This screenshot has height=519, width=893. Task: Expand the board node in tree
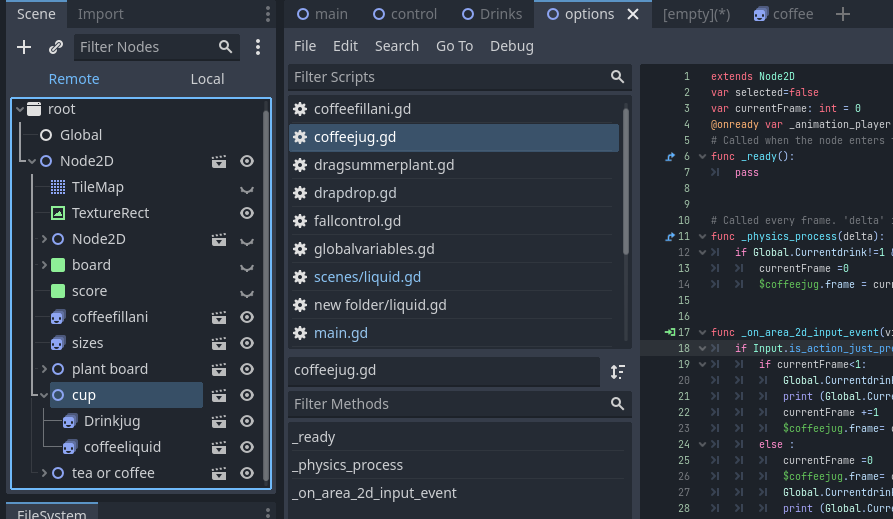[x=44, y=265]
